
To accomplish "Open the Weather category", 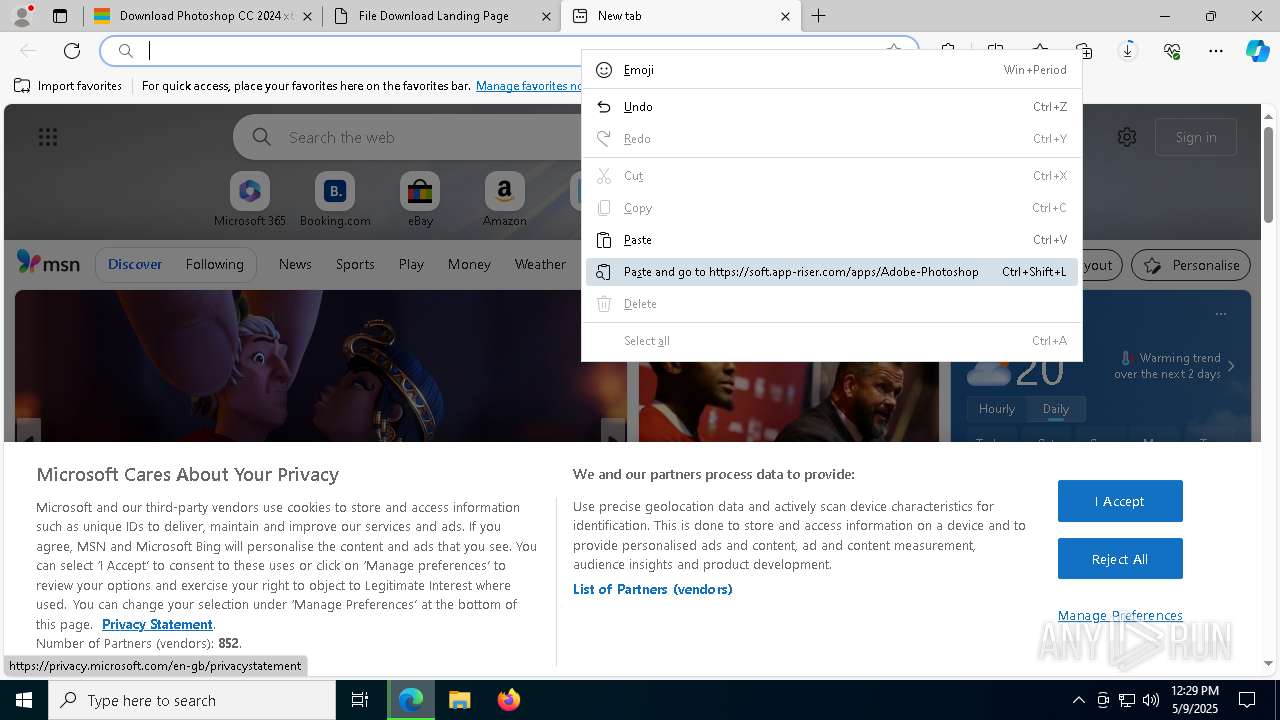I will tap(540, 264).
